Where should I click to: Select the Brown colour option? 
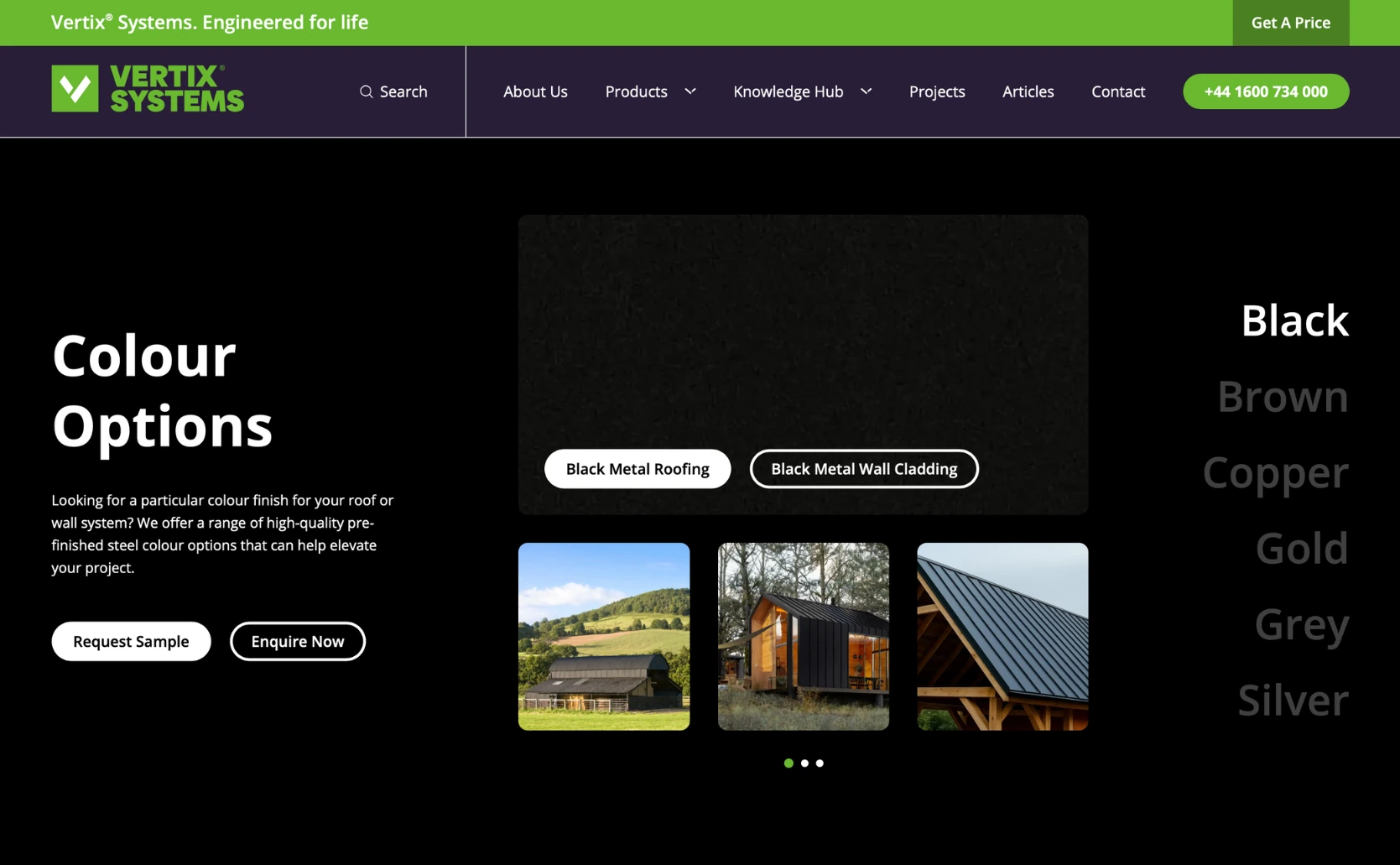click(1283, 396)
